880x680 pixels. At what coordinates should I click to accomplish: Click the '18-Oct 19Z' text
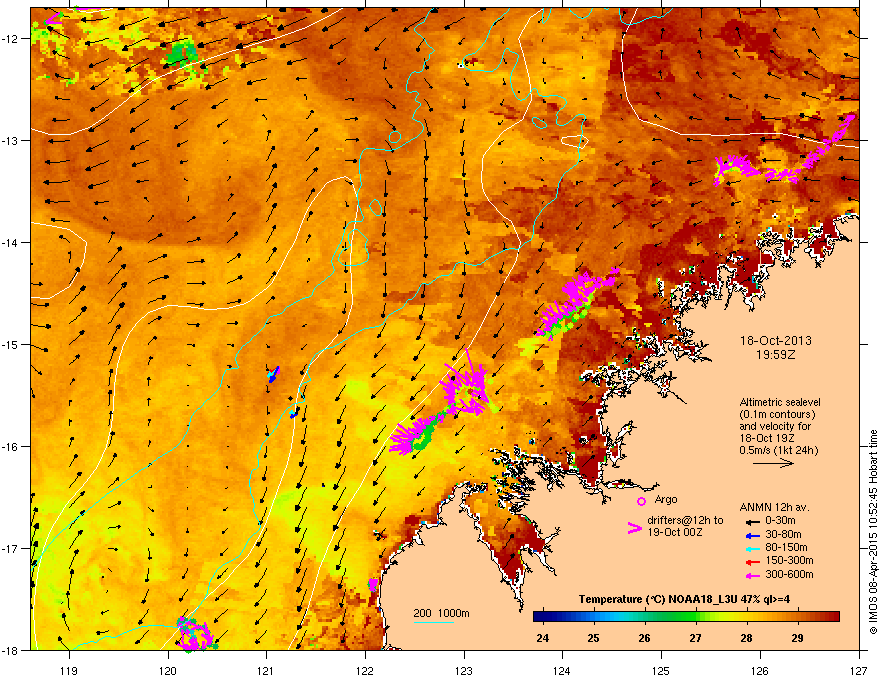click(767, 438)
